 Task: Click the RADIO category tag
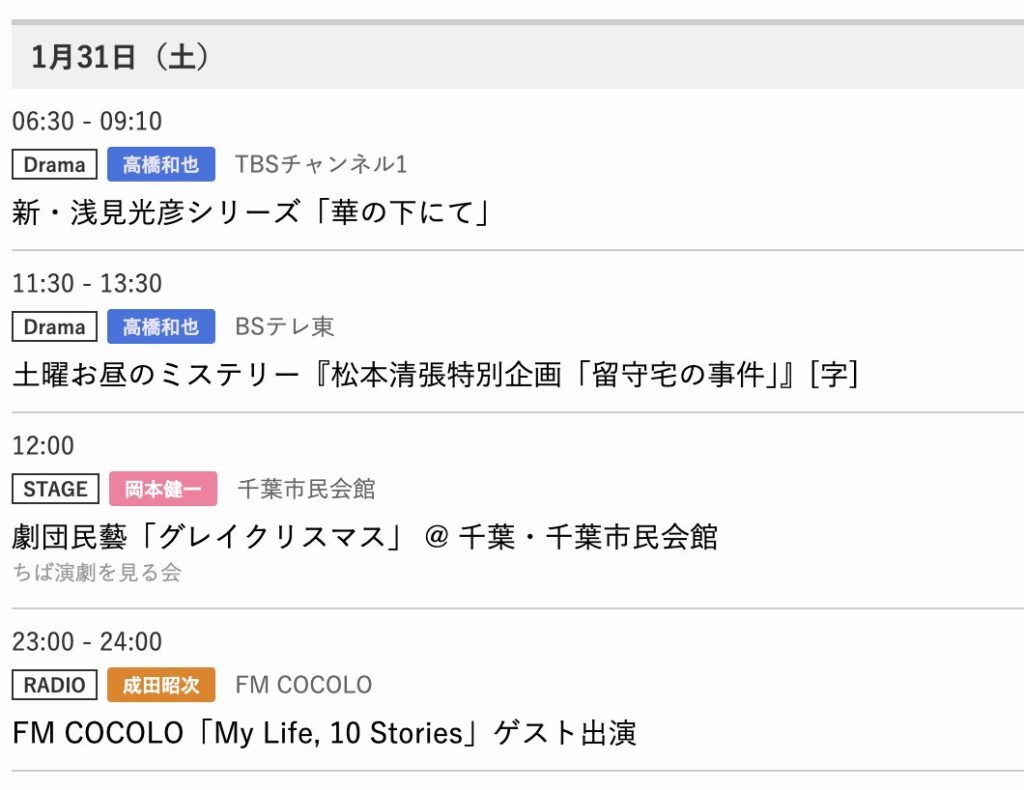pyautogui.click(x=56, y=685)
